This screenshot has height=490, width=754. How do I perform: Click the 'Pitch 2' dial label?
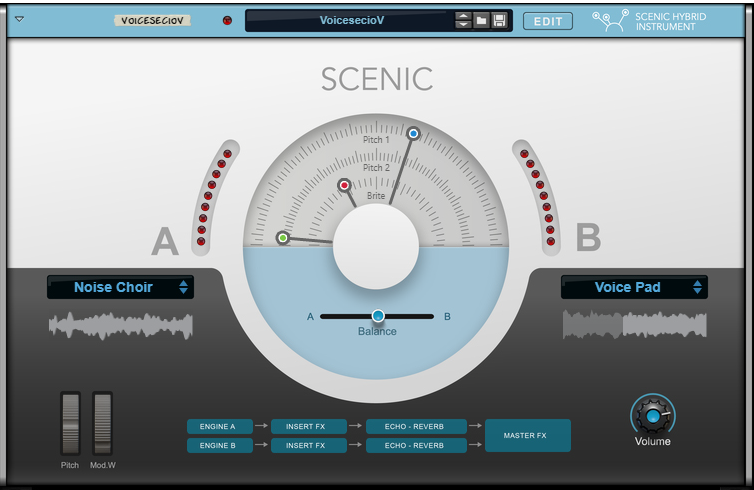376,167
